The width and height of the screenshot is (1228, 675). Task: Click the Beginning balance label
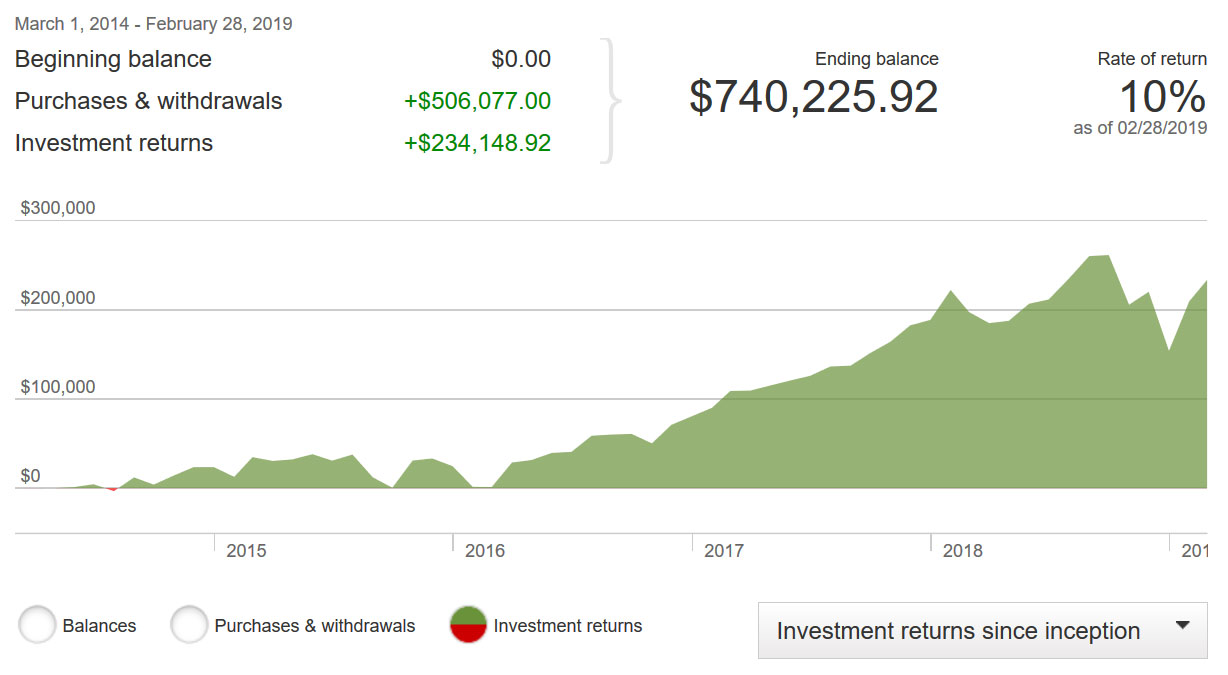tap(113, 59)
